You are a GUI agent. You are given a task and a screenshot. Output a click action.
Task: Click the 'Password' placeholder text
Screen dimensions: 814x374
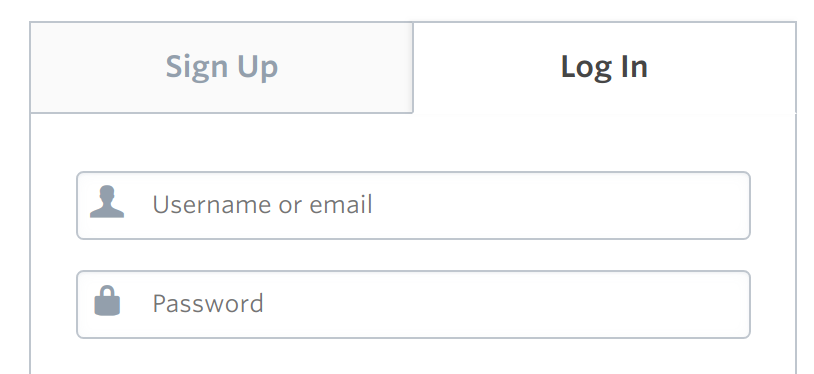[x=208, y=303]
